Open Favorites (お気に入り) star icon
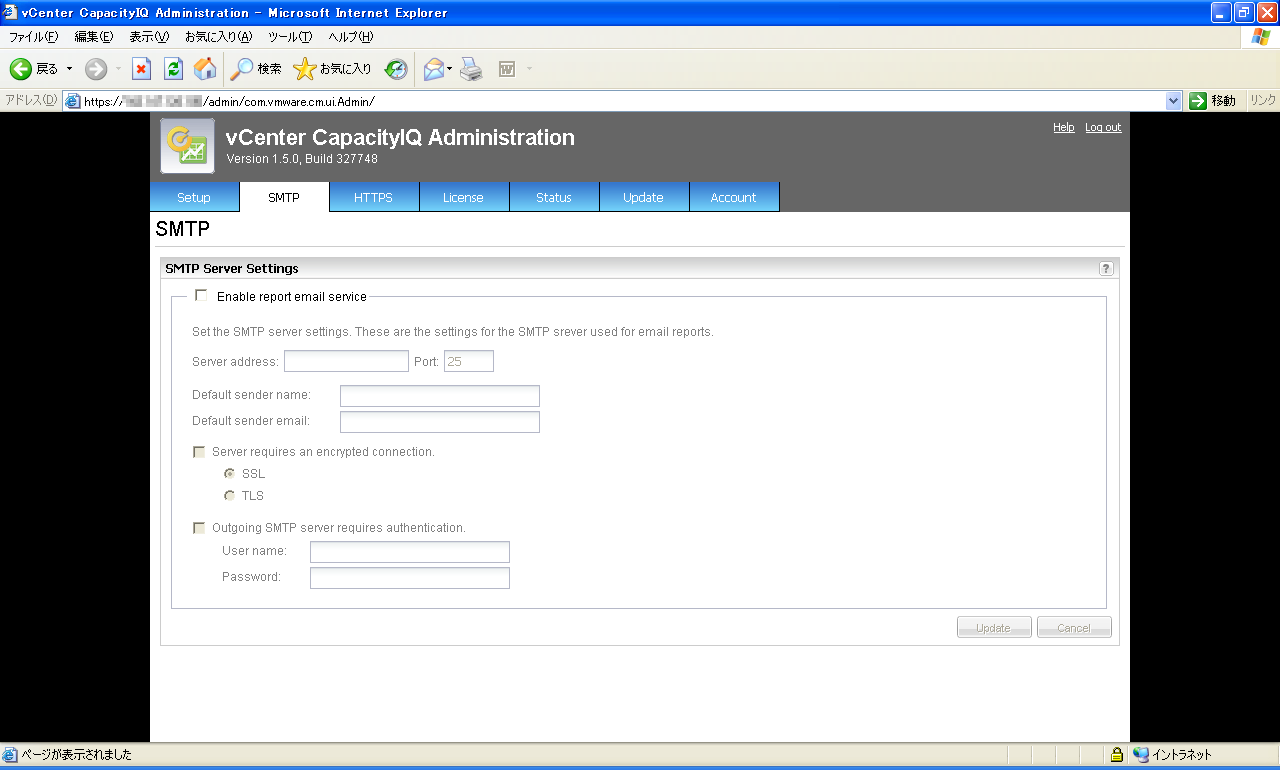This screenshot has height=770, width=1280. pos(305,69)
